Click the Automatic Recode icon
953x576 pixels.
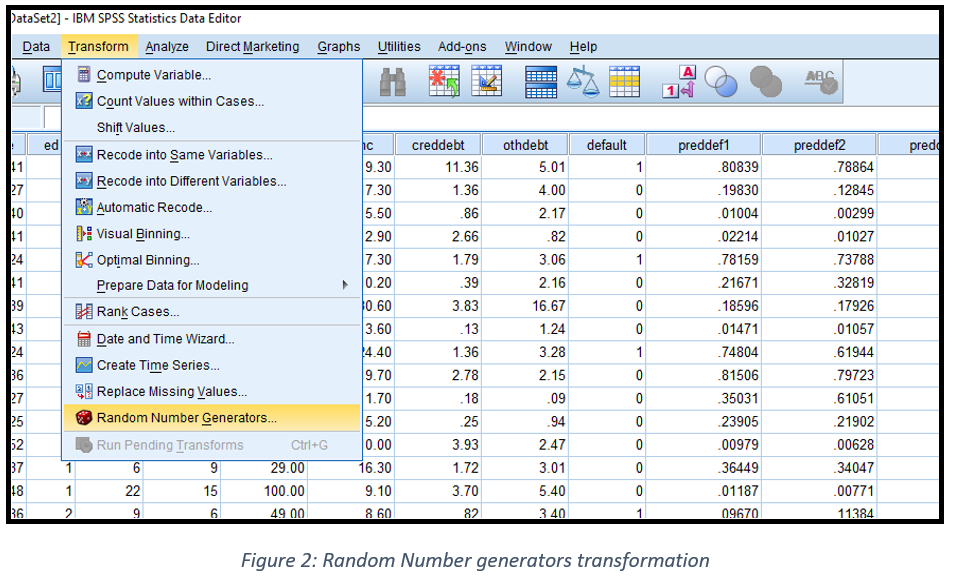click(84, 207)
